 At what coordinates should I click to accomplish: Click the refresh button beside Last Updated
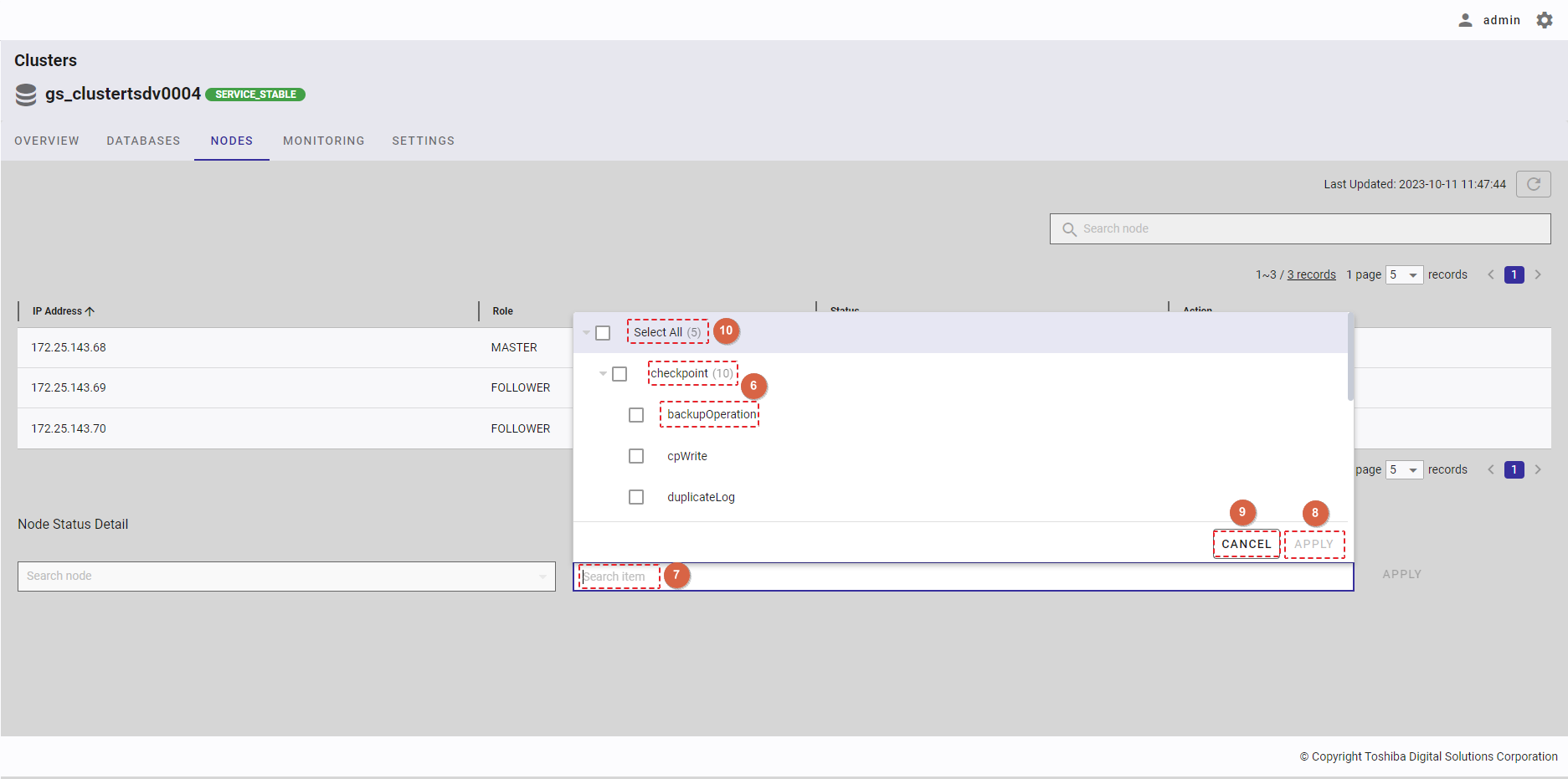tap(1533, 184)
